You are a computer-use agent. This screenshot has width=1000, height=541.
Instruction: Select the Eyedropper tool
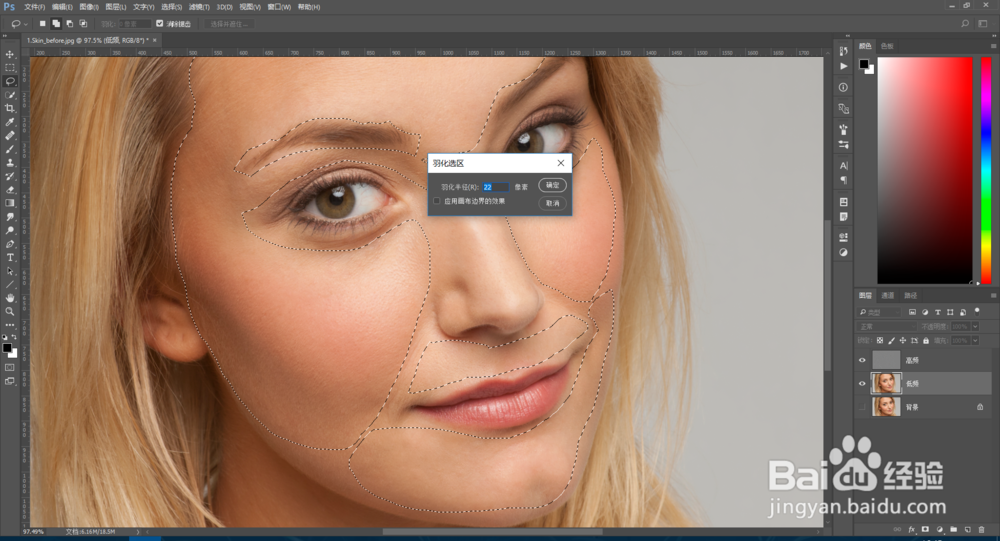point(10,122)
